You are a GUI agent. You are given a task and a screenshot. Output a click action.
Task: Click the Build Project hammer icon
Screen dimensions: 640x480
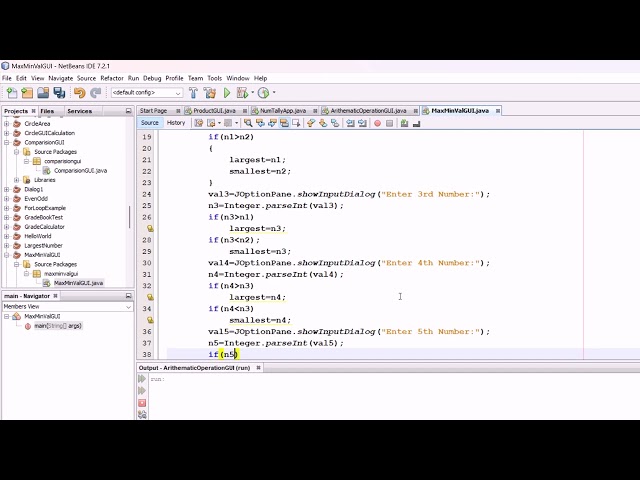[x=193, y=93]
